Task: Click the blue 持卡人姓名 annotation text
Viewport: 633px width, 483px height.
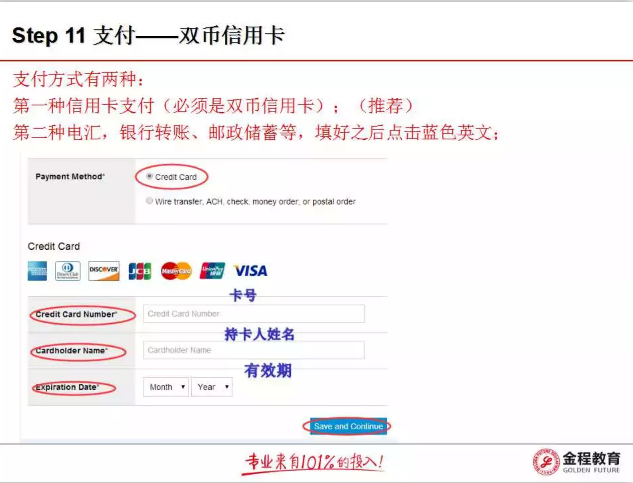Action: (260, 334)
